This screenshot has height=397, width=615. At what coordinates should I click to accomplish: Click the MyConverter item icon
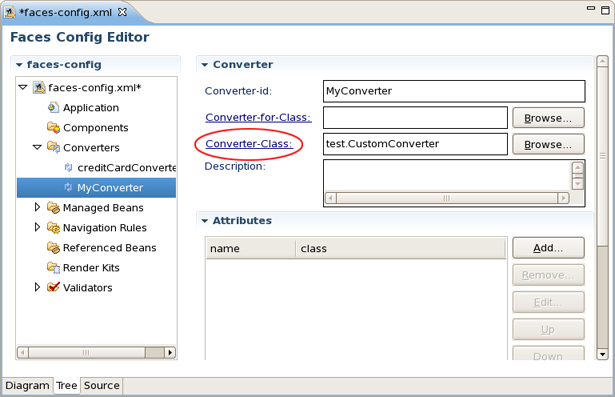pos(68,188)
